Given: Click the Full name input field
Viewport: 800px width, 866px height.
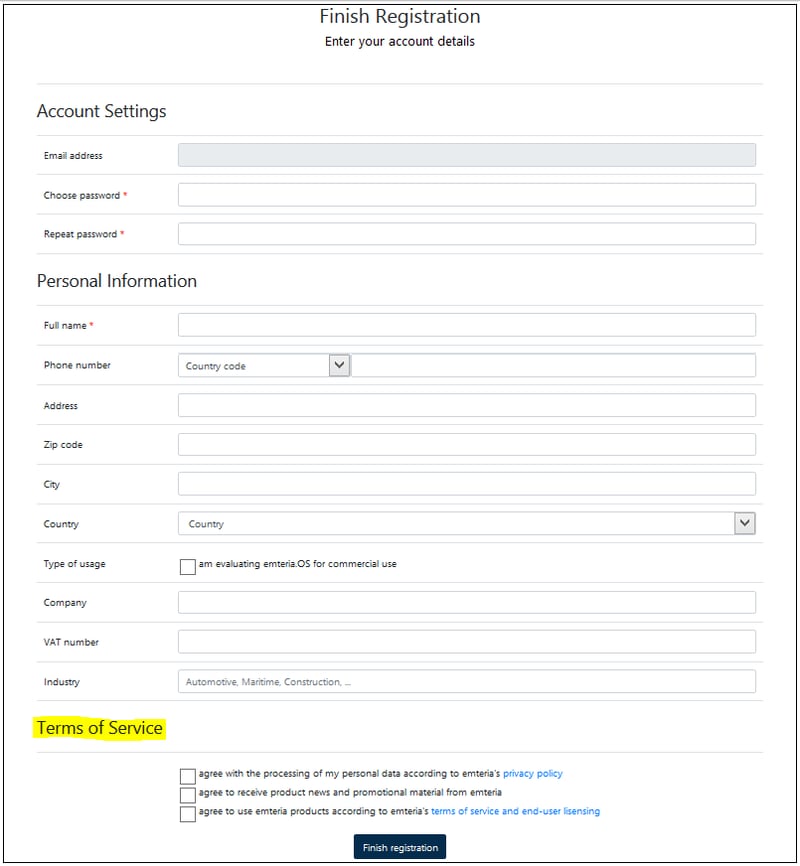Looking at the screenshot, I should (466, 324).
